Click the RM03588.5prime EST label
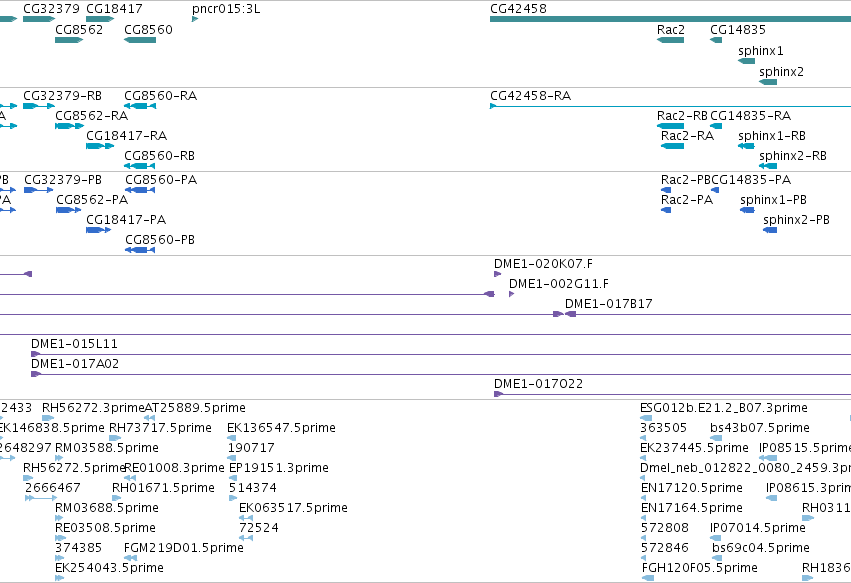 click(106, 448)
